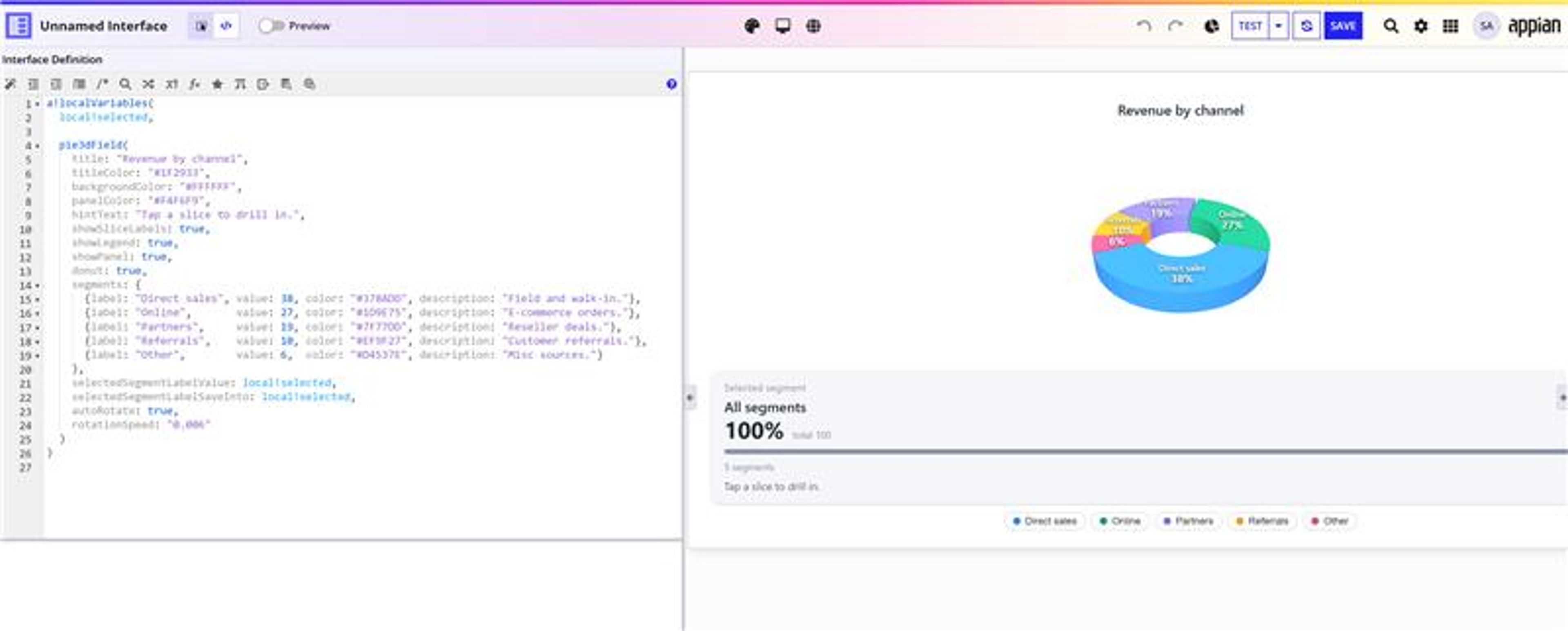Click the SA user avatar

[x=1486, y=26]
